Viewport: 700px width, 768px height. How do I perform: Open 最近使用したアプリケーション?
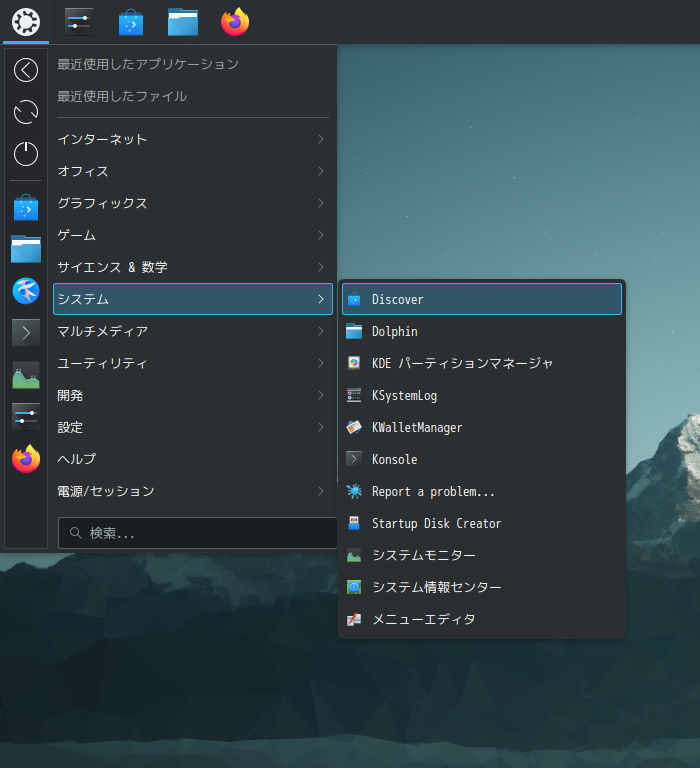148,64
